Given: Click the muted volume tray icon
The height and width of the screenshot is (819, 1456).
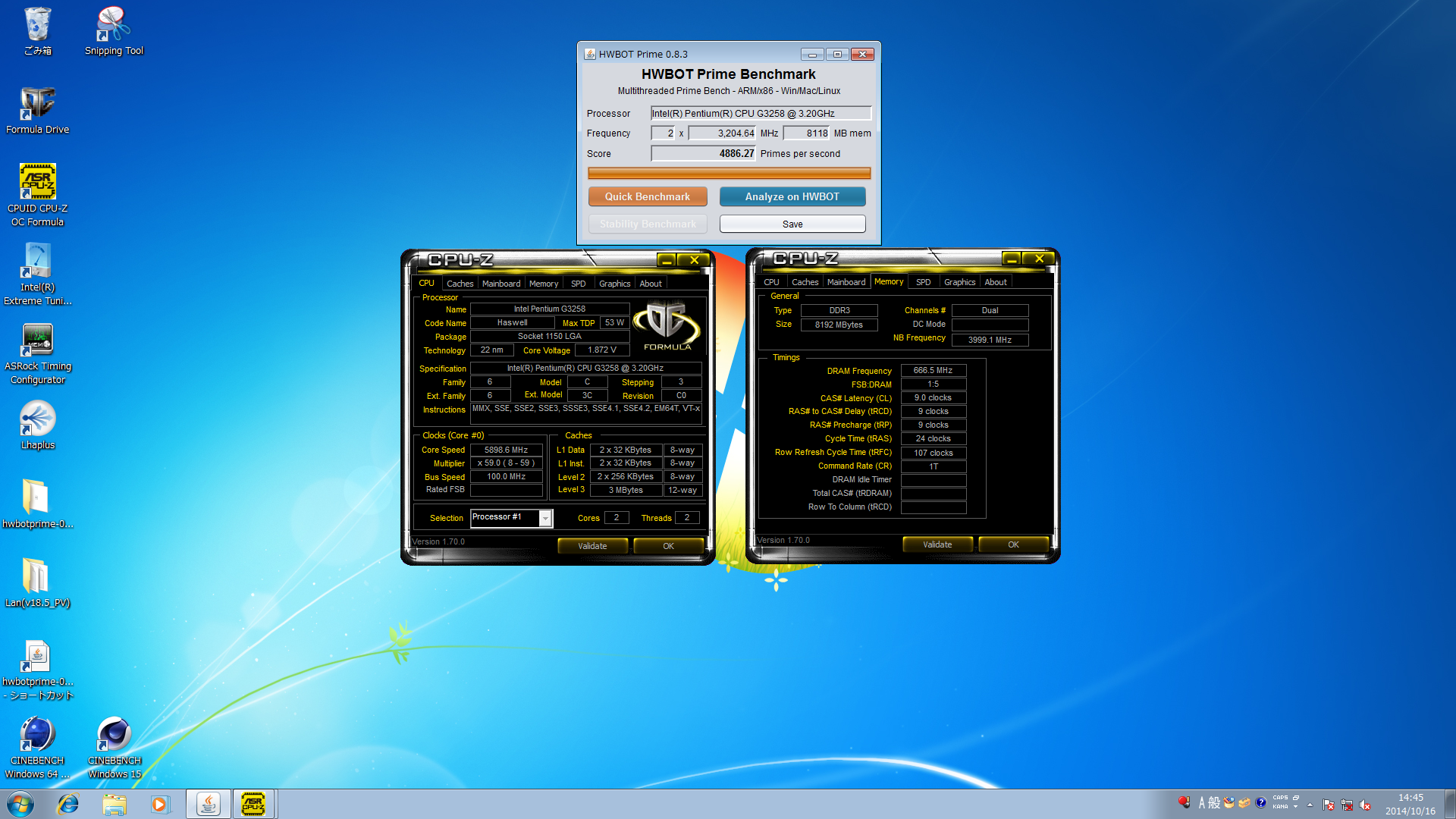Looking at the screenshot, I should coord(1365,805).
